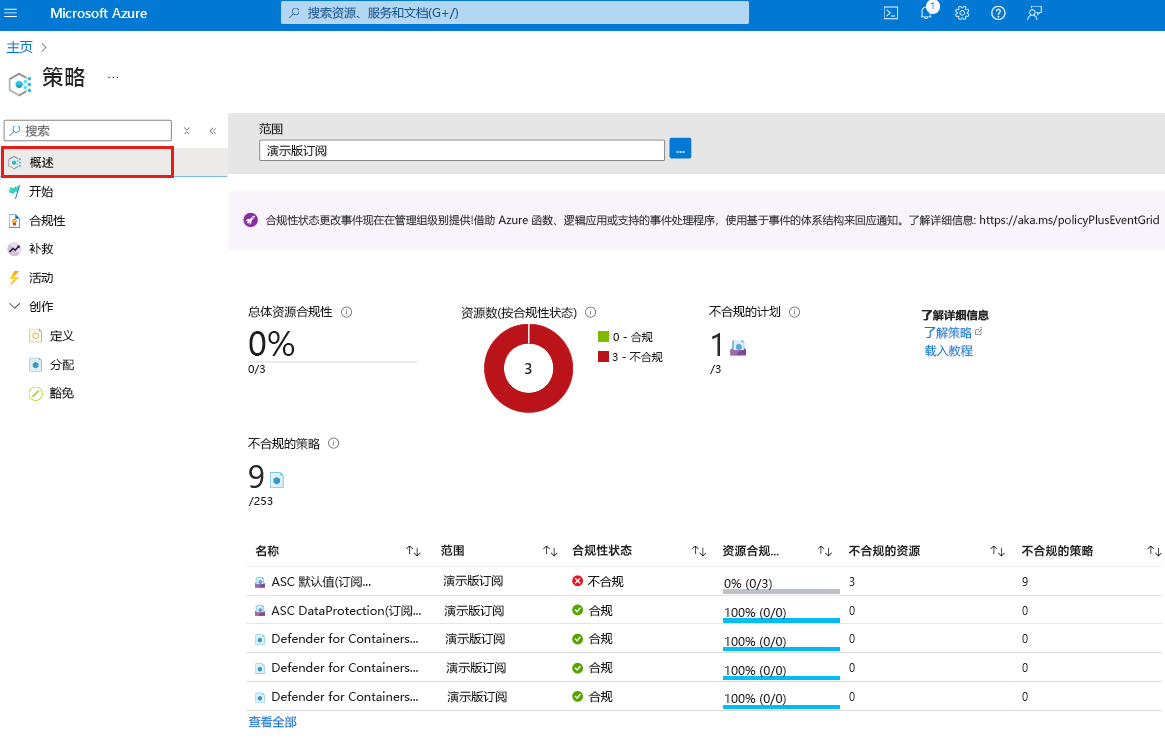Click the info icon next to 总体资源合规性
Image resolution: width=1165 pixels, height=745 pixels.
(x=346, y=312)
